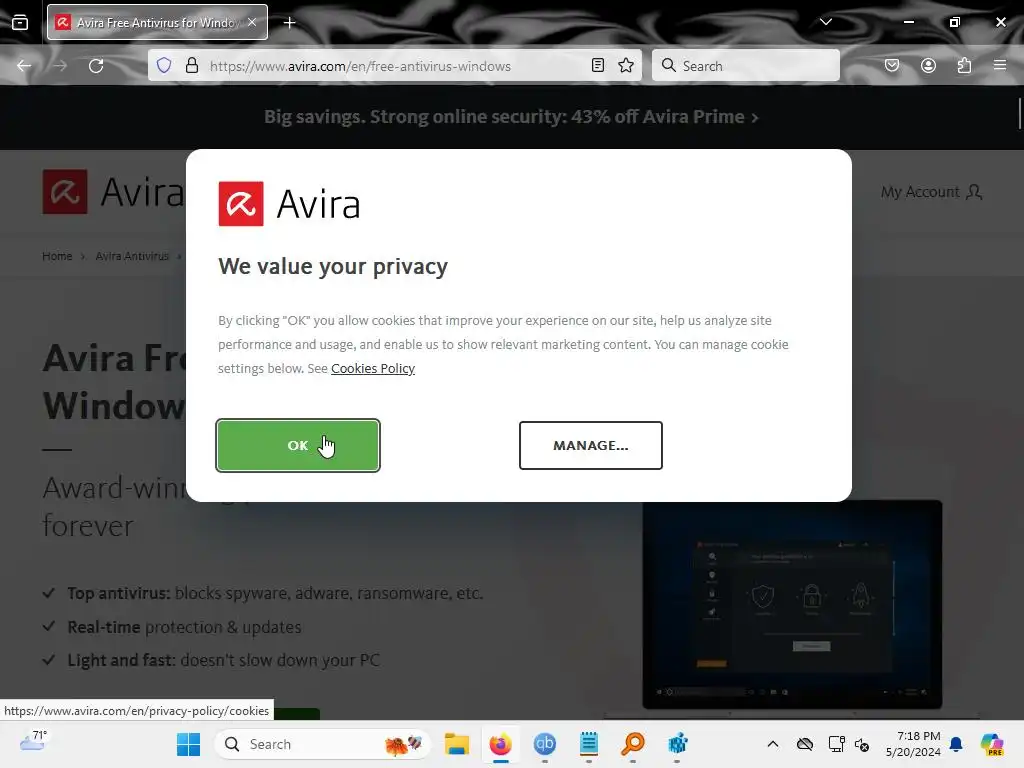The width and height of the screenshot is (1024, 768).
Task: Open the notifications bell icon
Action: point(956,744)
